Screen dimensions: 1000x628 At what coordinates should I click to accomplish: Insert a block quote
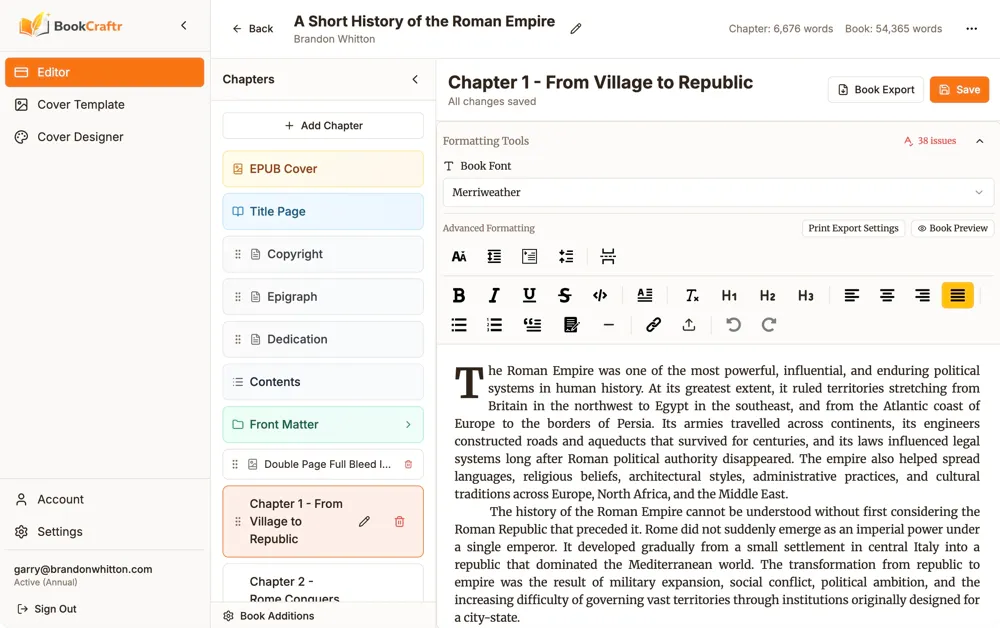[532, 325]
